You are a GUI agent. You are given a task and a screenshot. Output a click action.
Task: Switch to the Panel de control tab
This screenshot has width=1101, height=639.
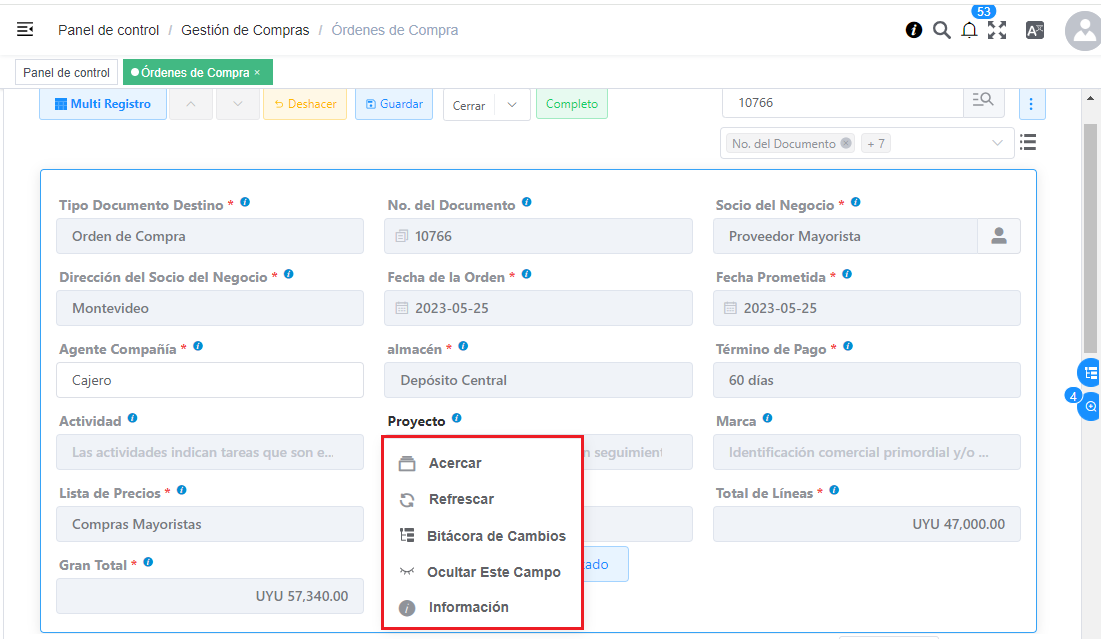[x=65, y=72]
